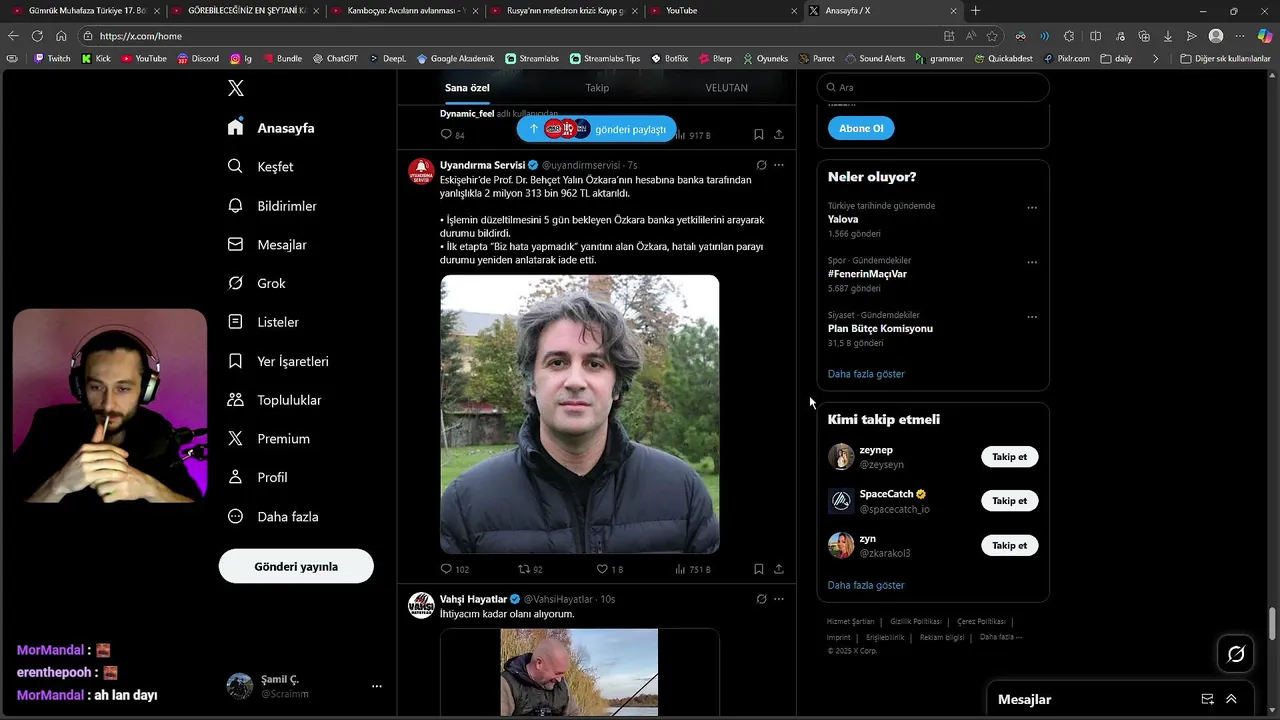This screenshot has width=1280, height=720.
Task: Click Gönderi yayınla button
Action: point(296,566)
